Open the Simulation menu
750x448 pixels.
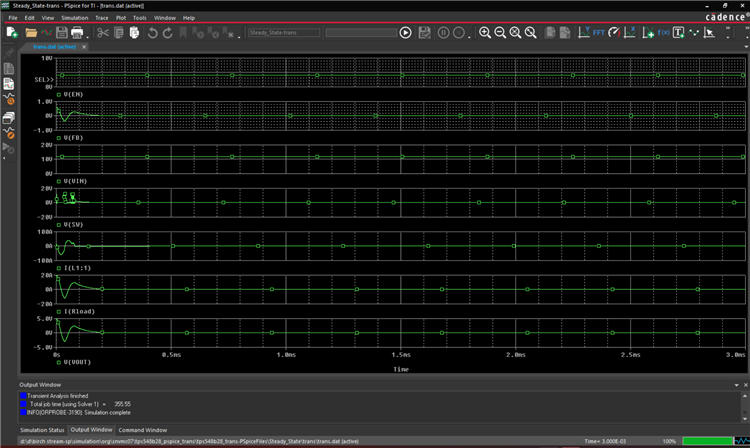tap(74, 18)
